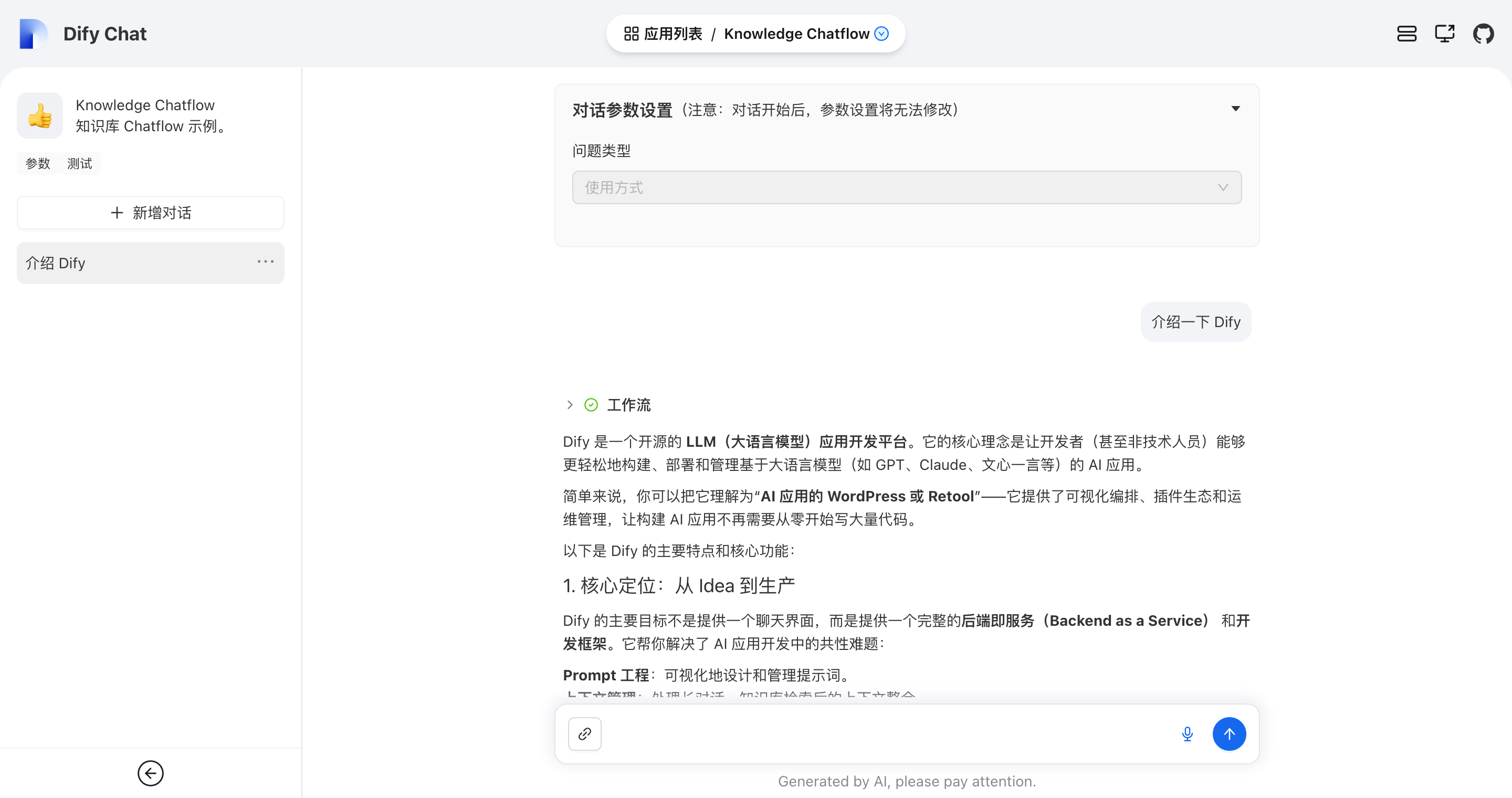Collapse the sidebar with back arrow icon
Screen dimensions: 1512x798
click(151, 773)
